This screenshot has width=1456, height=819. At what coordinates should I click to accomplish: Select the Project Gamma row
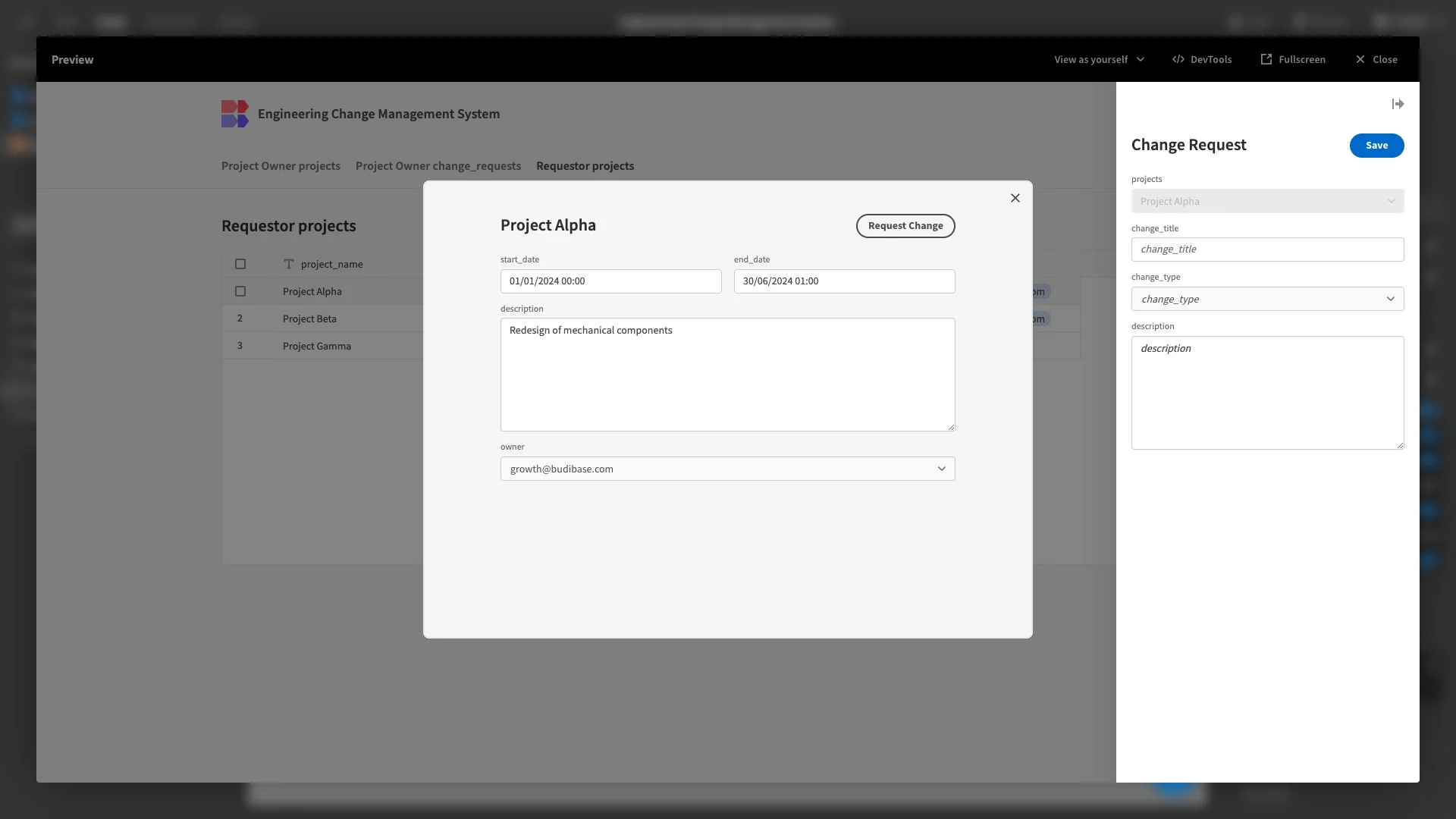click(322, 346)
